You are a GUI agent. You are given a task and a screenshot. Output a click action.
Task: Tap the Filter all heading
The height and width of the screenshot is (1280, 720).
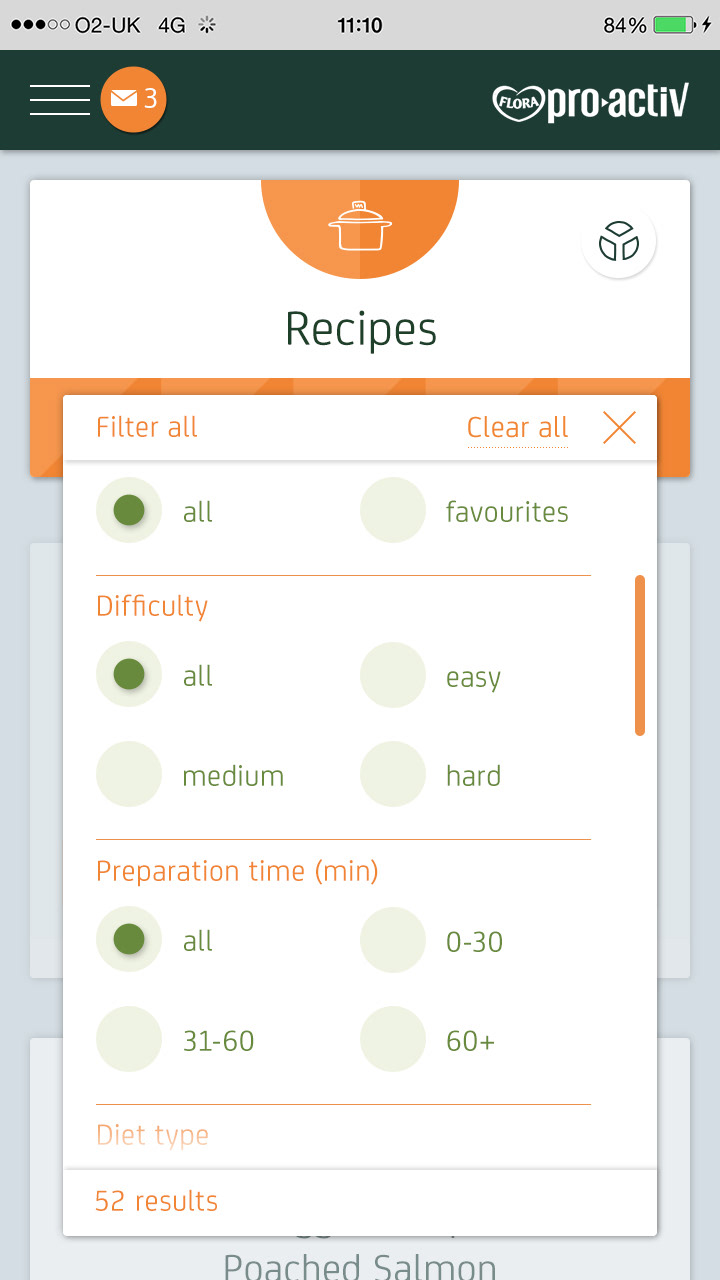[x=147, y=428]
